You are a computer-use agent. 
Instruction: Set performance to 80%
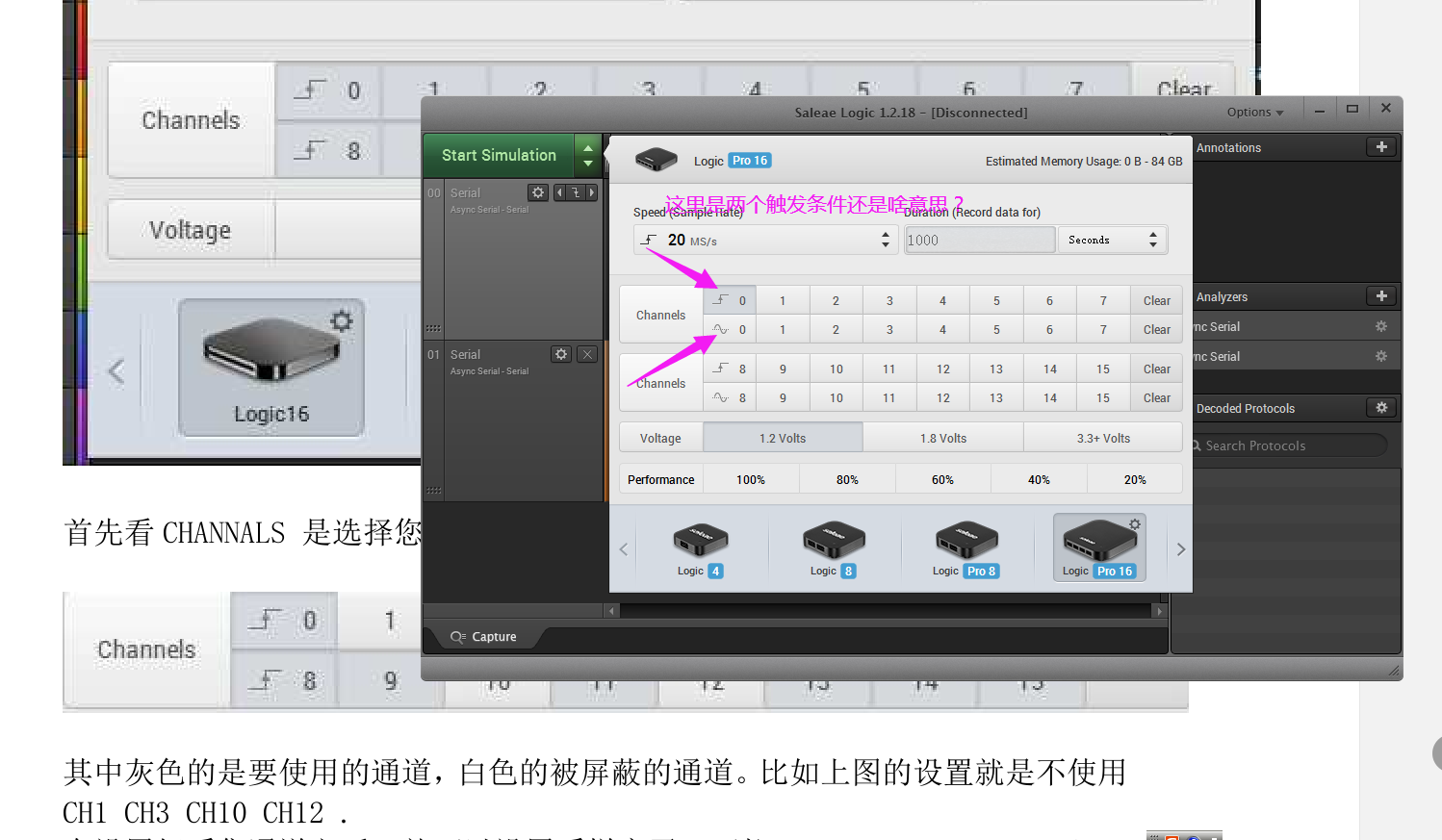tap(847, 479)
